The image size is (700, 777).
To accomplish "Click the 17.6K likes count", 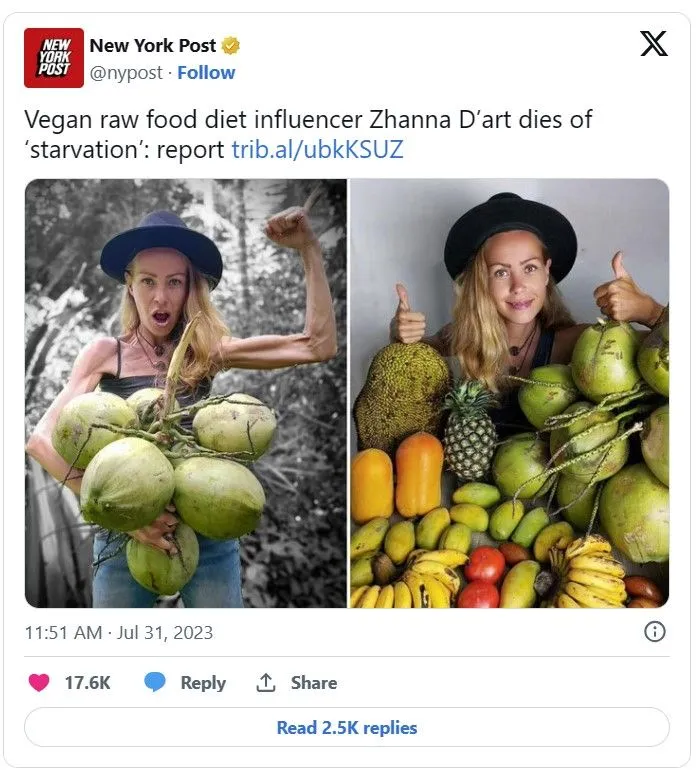I will click(88, 683).
